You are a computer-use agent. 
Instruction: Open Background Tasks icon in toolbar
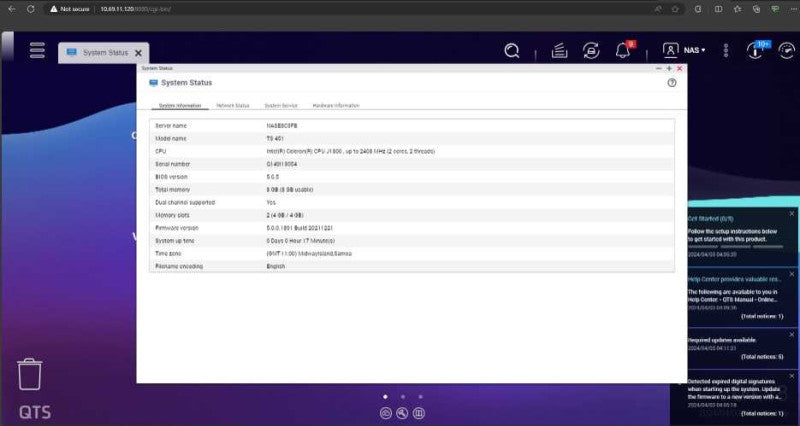560,51
